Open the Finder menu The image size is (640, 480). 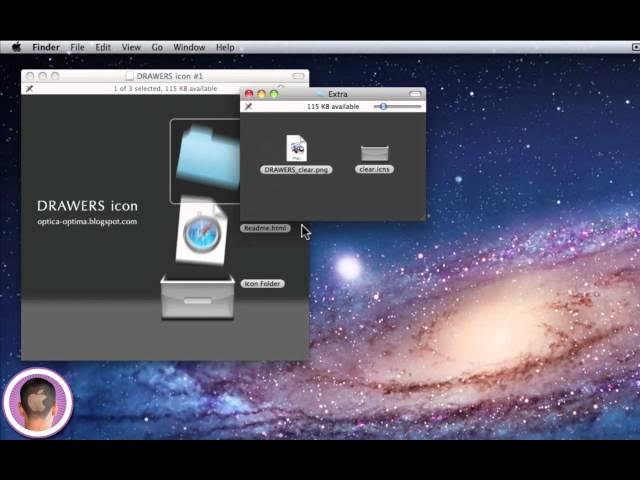(x=46, y=47)
